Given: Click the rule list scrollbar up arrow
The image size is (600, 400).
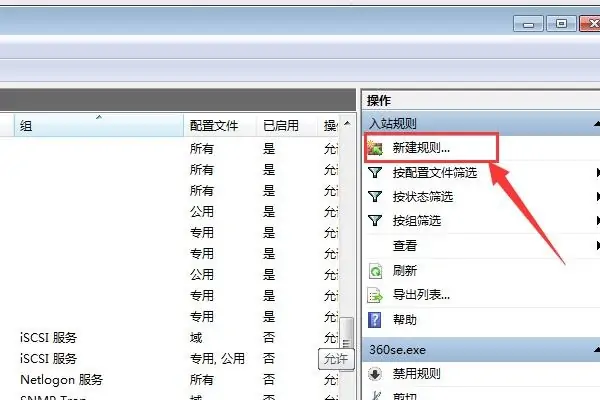Looking at the screenshot, I should [x=347, y=123].
